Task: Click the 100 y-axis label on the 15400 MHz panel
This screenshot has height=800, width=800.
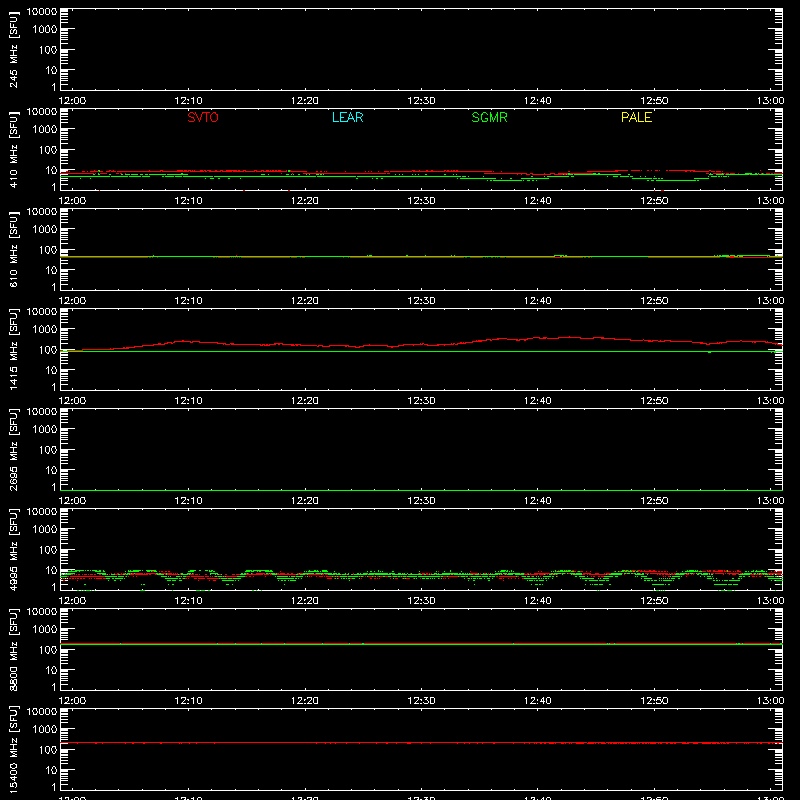Action: pos(48,750)
